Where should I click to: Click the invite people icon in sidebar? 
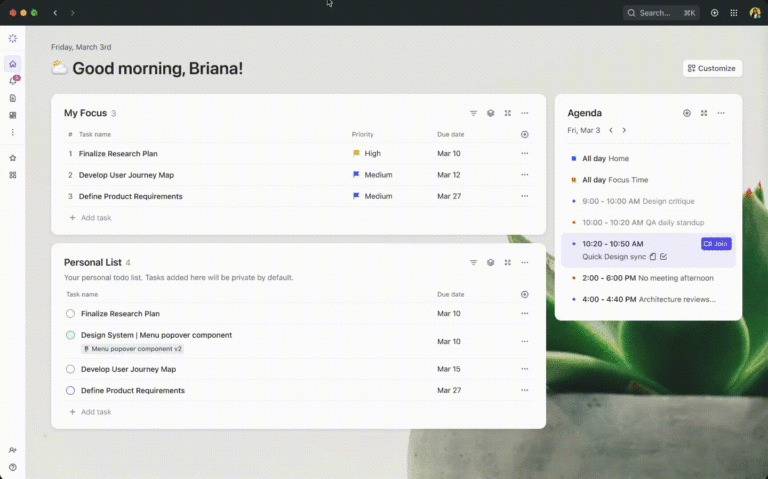click(13, 450)
